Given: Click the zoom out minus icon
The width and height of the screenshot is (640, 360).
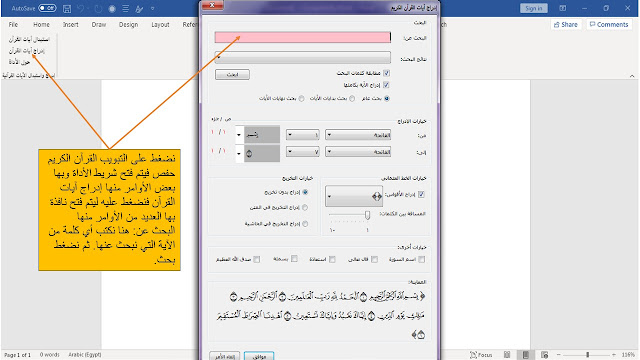Looking at the screenshot, I should [x=559, y=355].
